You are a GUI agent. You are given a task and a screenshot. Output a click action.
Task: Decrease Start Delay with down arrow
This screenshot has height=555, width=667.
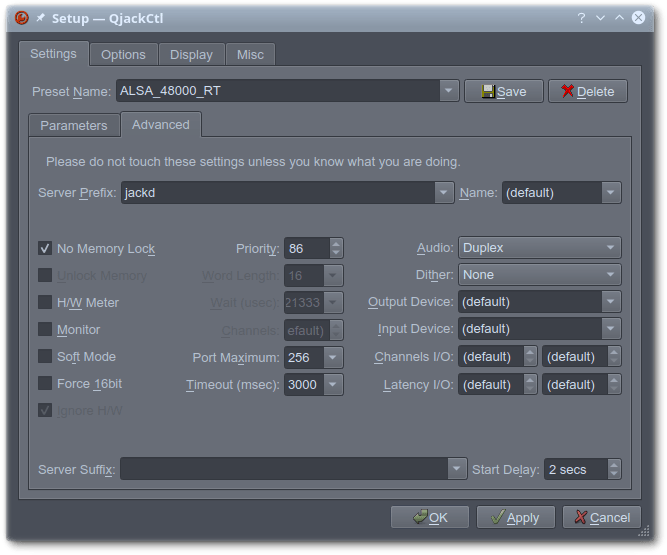click(x=614, y=474)
